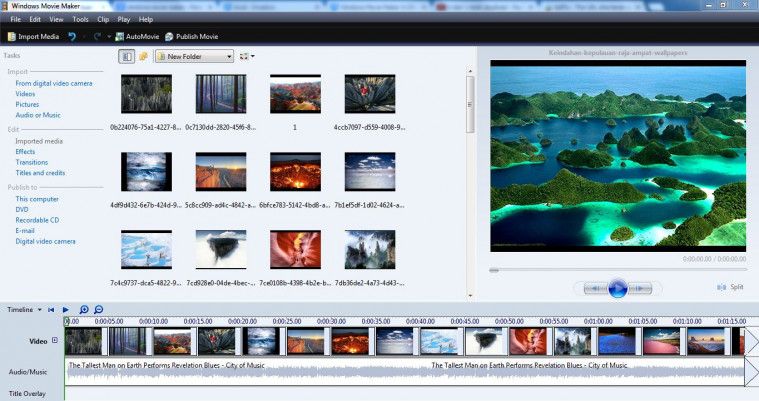
Task: Click the preview seek bar slider
Action: 494,270
